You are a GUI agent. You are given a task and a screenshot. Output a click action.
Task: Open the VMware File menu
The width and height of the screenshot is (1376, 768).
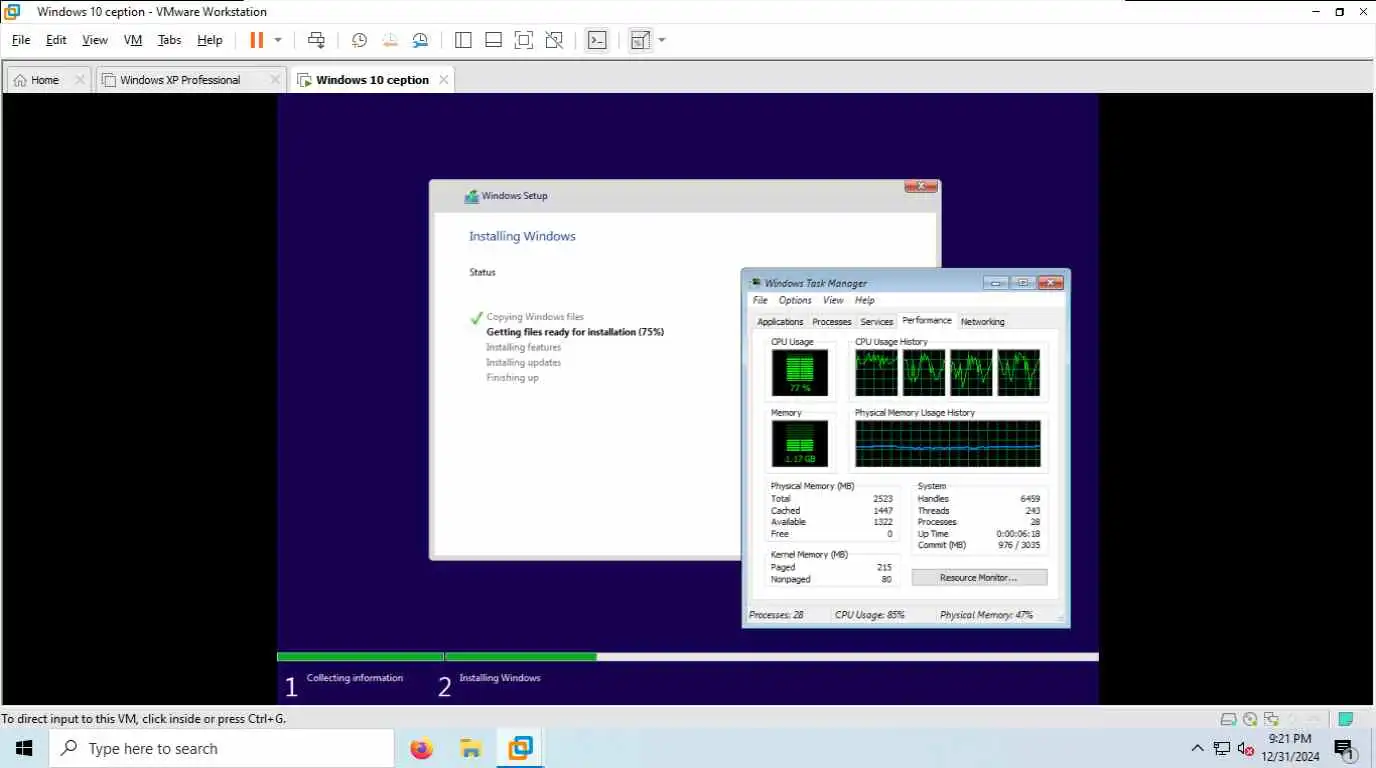(x=21, y=40)
